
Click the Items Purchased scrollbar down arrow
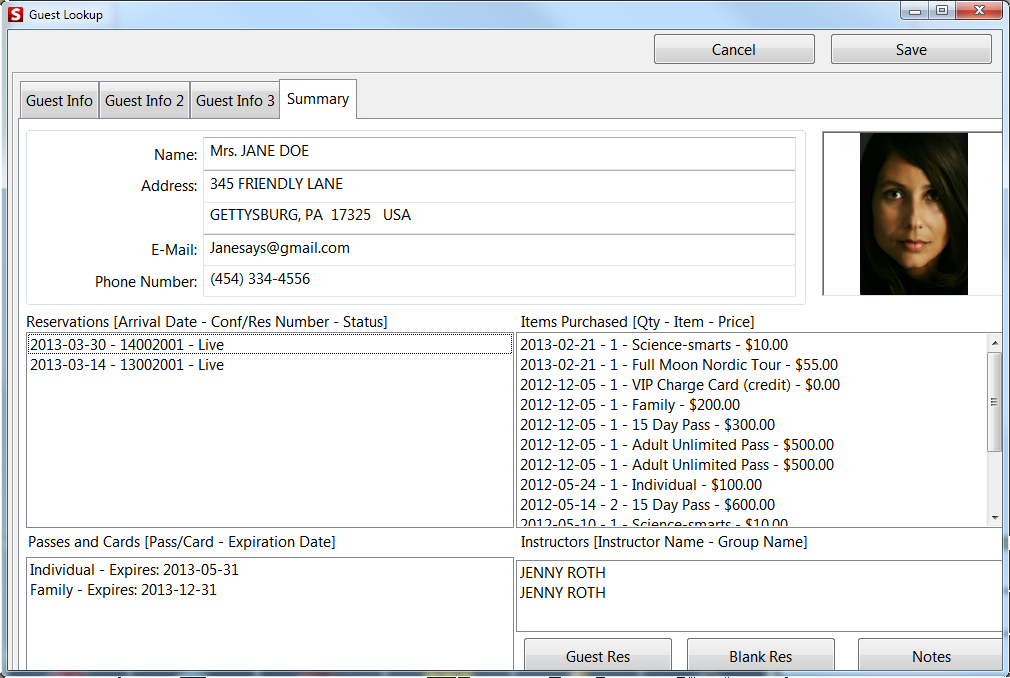pos(995,518)
